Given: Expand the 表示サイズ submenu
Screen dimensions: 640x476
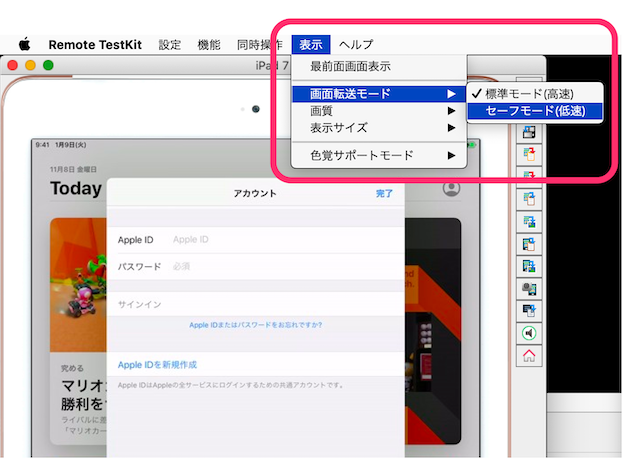Looking at the screenshot, I should coord(379,128).
